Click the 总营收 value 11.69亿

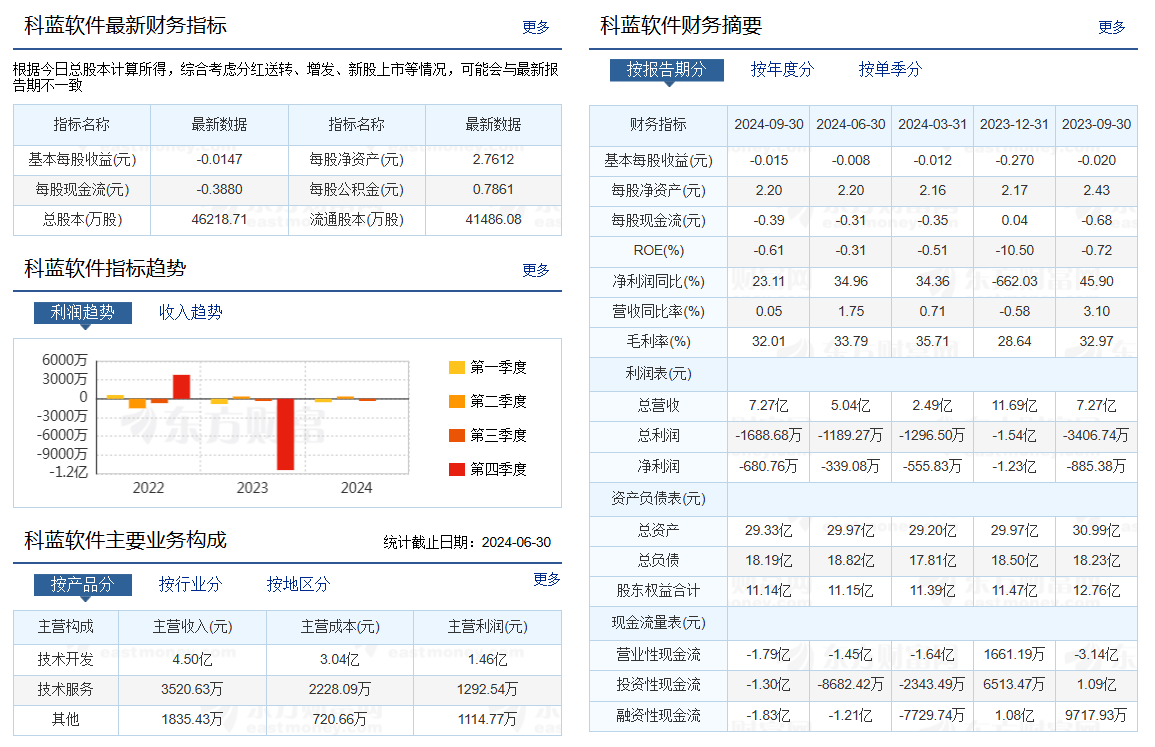click(x=1014, y=406)
